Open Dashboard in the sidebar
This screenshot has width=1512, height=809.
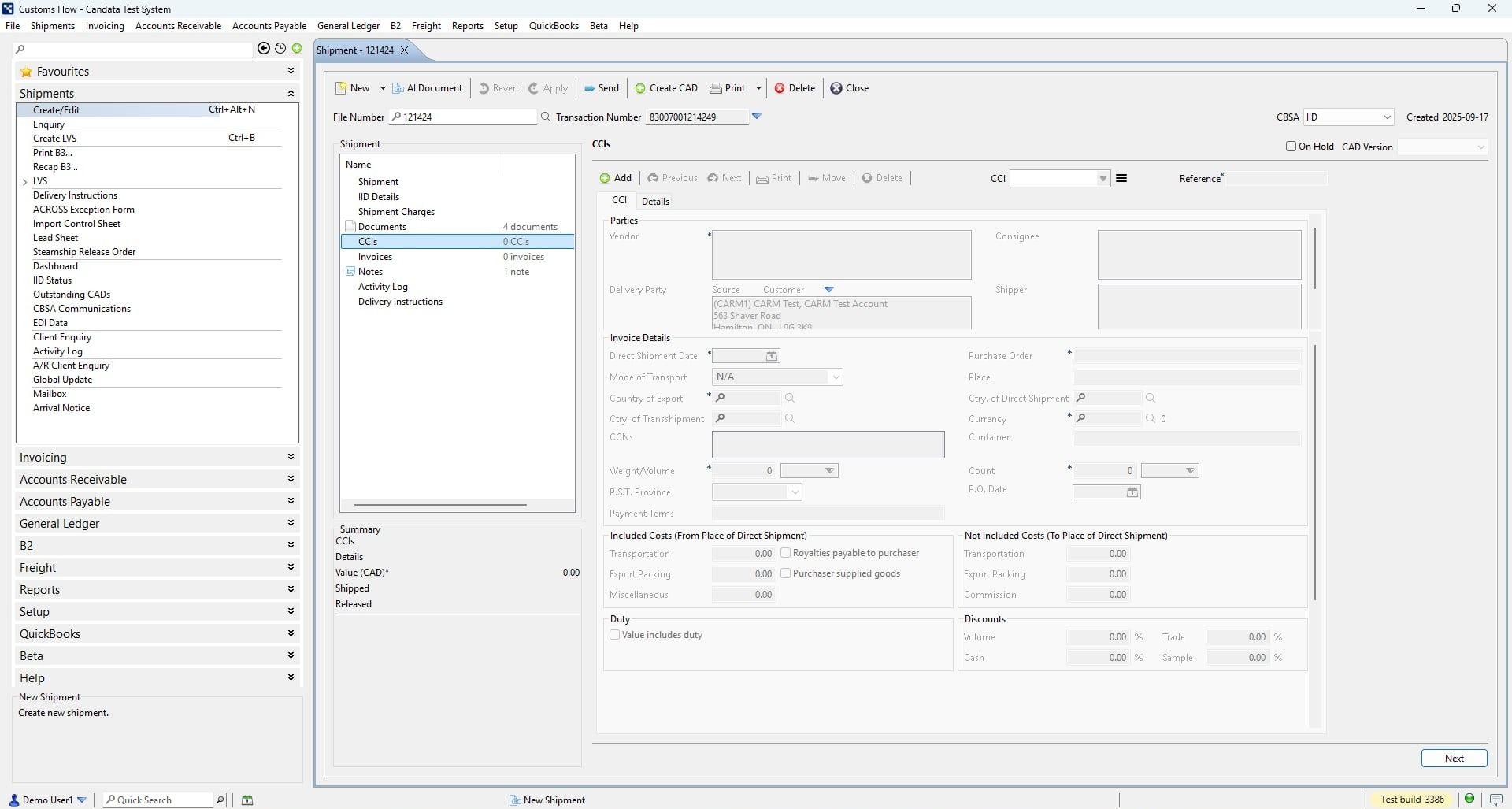click(x=55, y=266)
